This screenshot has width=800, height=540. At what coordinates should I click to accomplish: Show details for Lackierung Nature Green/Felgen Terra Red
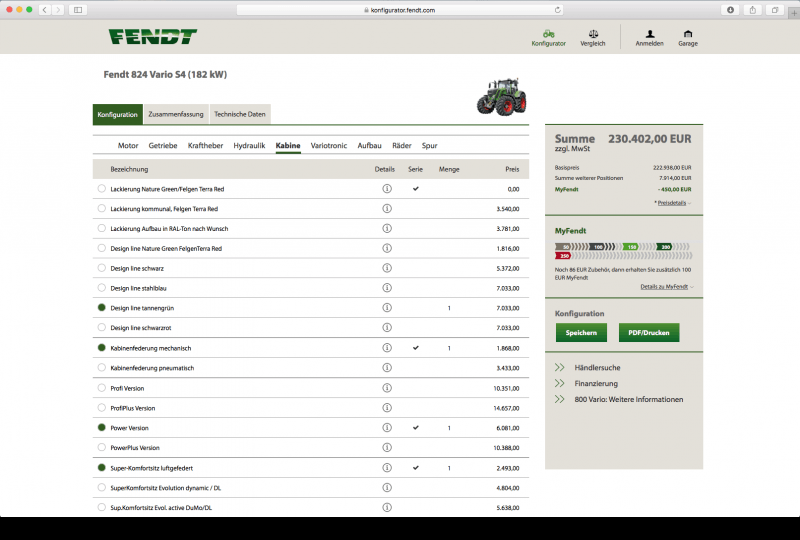tap(387, 189)
